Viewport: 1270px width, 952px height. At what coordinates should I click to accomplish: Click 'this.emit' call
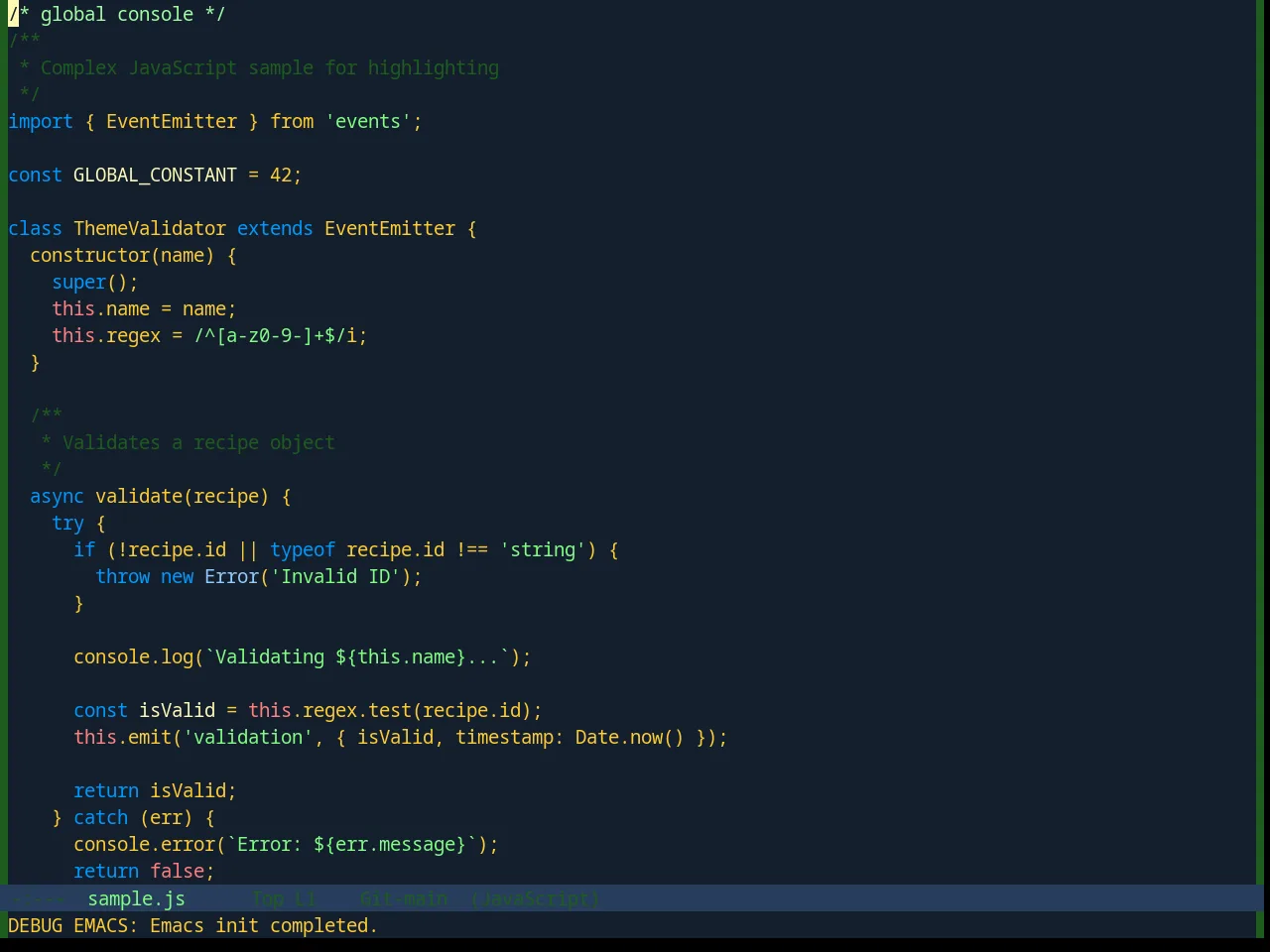[122, 737]
